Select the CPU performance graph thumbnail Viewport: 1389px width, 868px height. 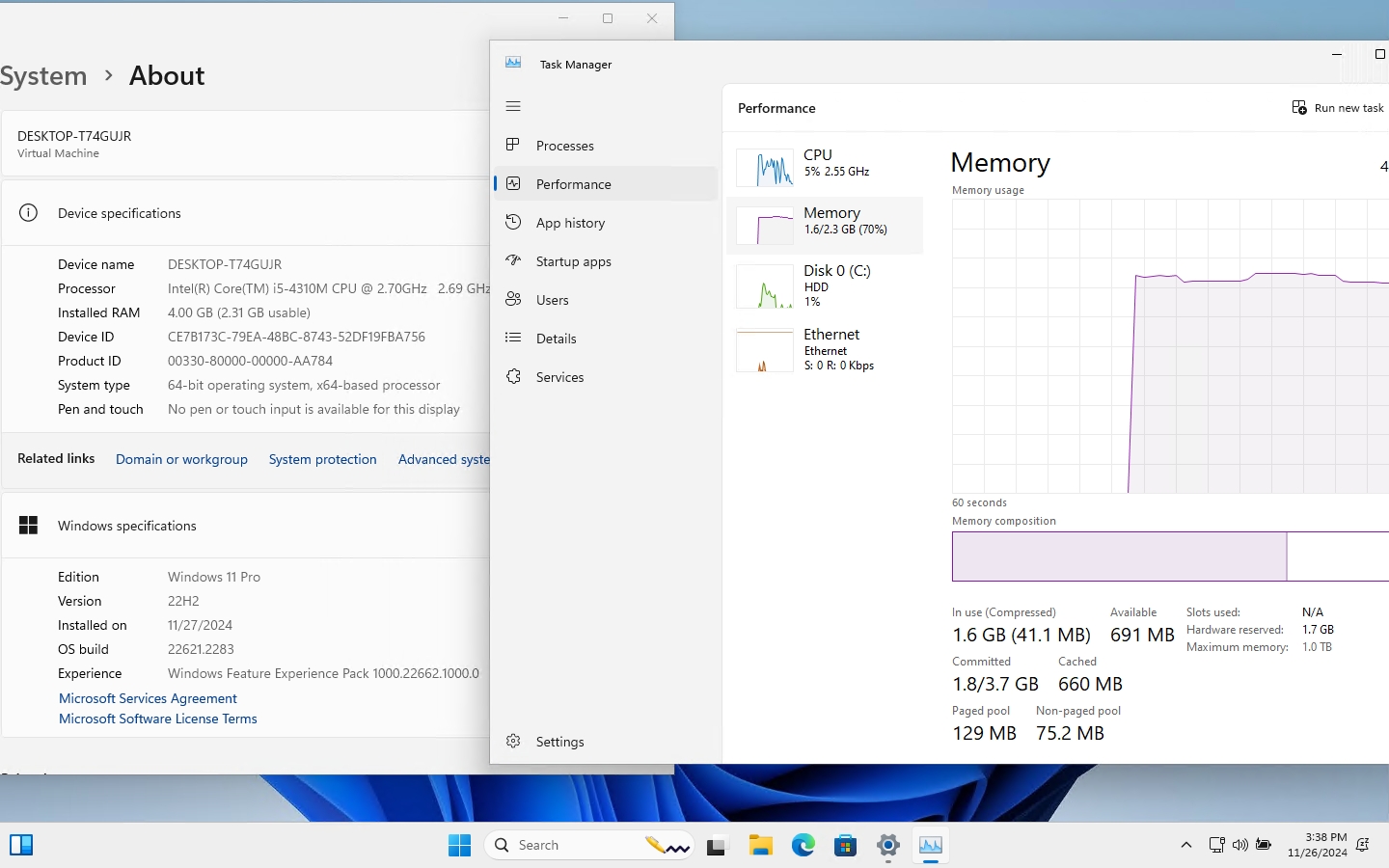[764, 167]
